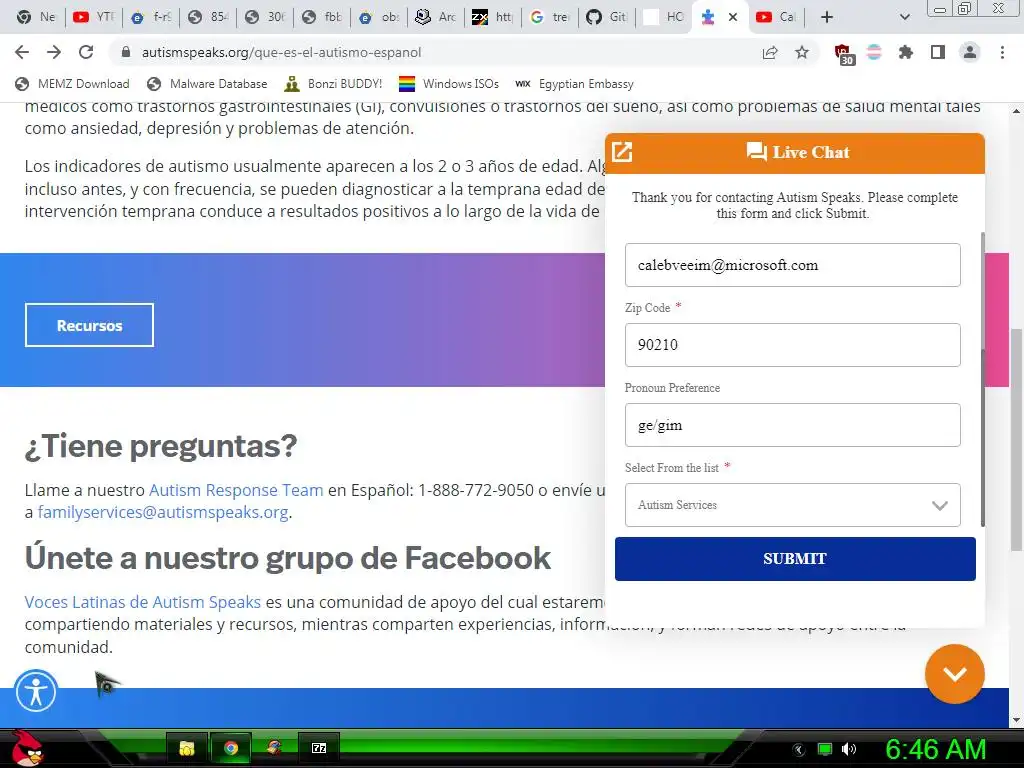Open file explorer from the taskbar
Screen dimensions: 1024x768
[187, 748]
